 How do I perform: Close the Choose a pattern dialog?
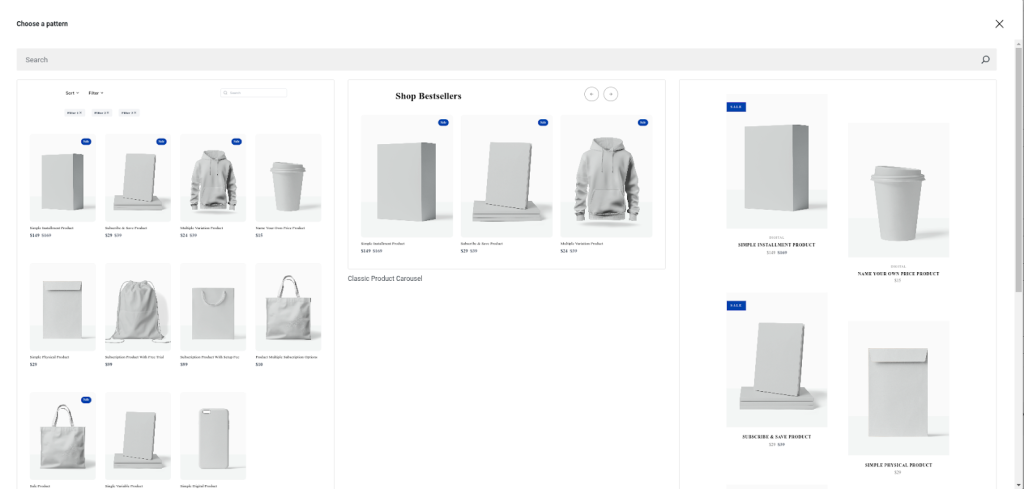[x=999, y=23]
